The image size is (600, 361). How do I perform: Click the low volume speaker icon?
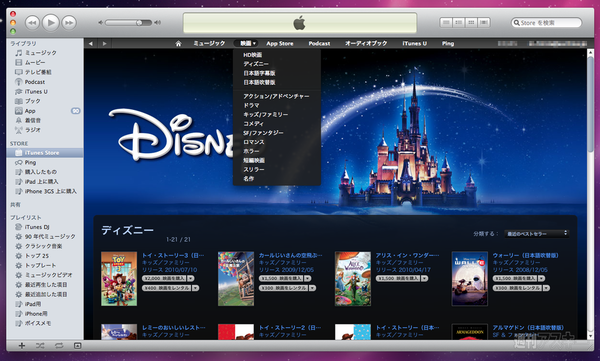tap(101, 23)
